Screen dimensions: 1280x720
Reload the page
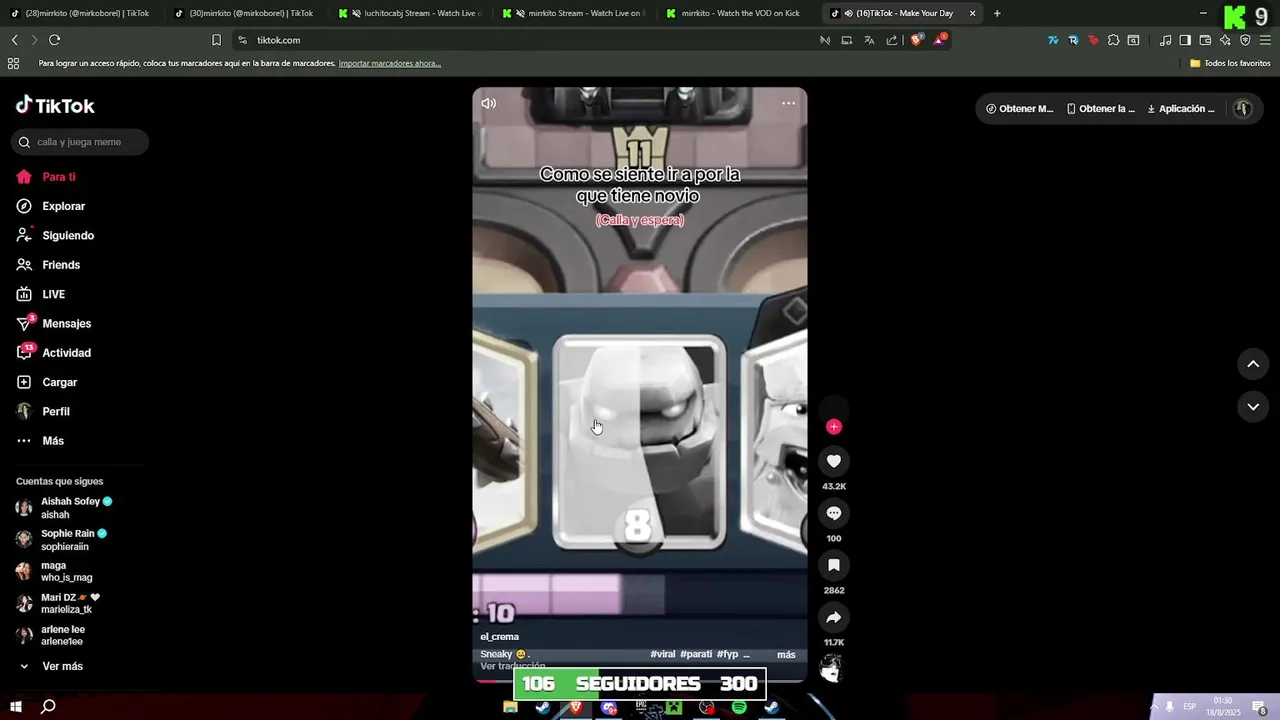(54, 40)
